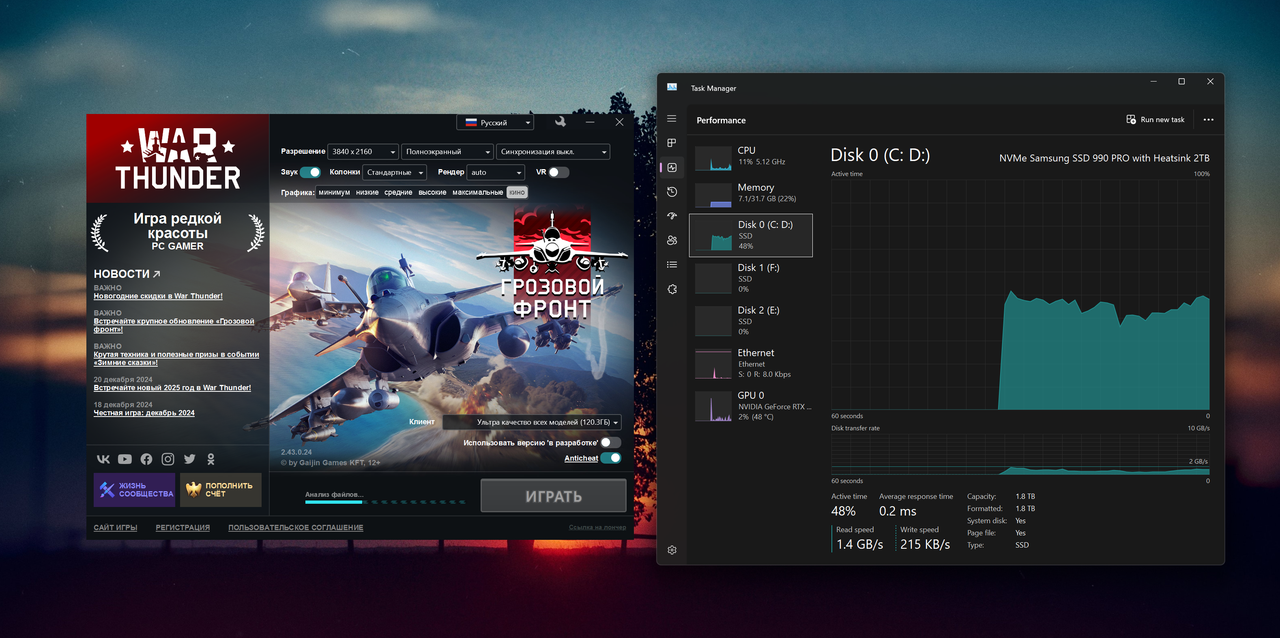This screenshot has width=1280, height=638.
Task: Open the Instagram icon in launcher
Action: click(168, 459)
